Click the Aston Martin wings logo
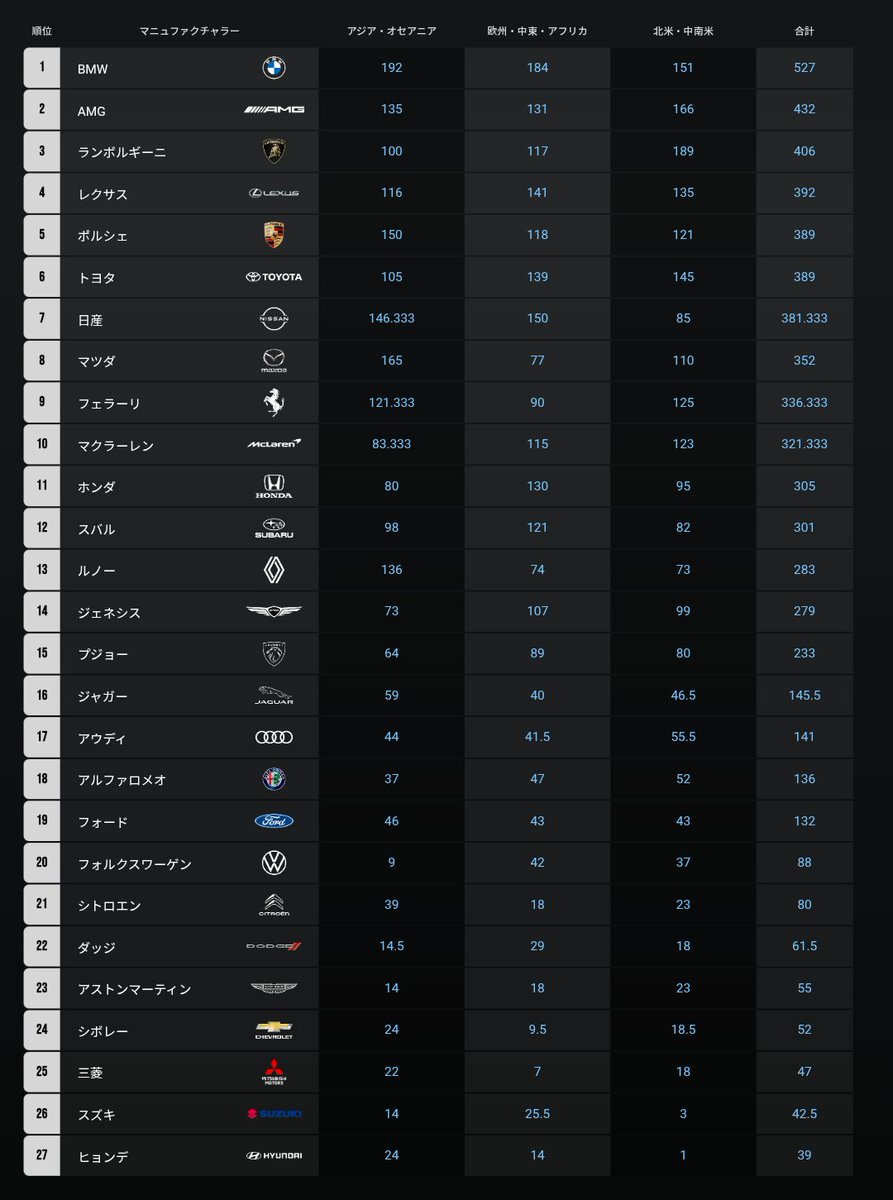The width and height of the screenshot is (893, 1200). (274, 988)
